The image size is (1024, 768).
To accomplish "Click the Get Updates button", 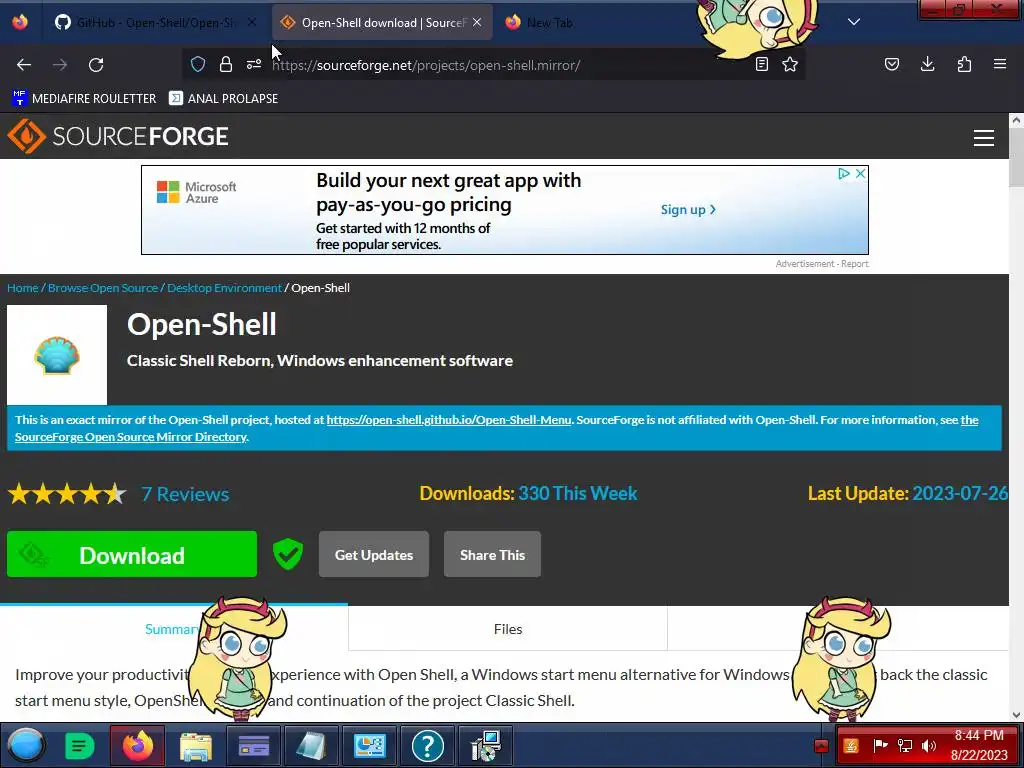I will tap(374, 554).
